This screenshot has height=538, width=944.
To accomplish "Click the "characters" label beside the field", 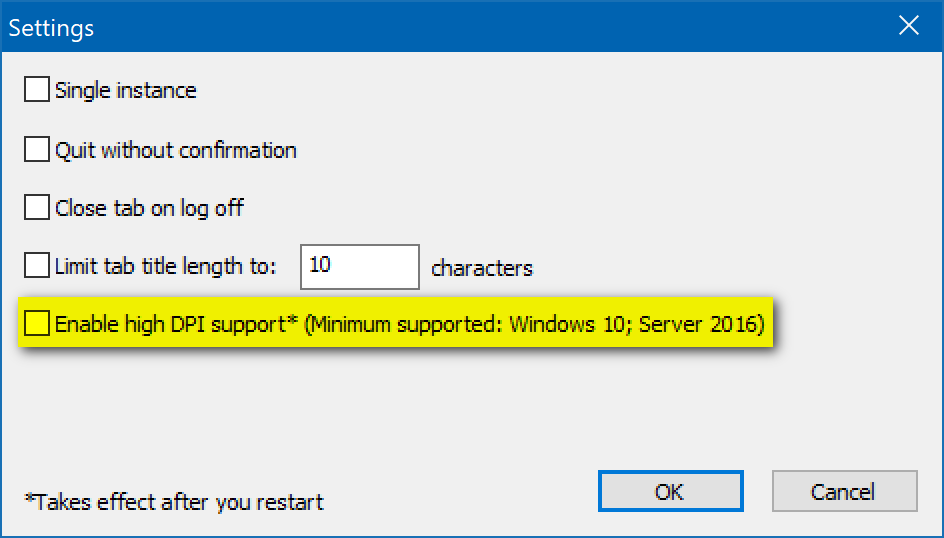I will (481, 268).
